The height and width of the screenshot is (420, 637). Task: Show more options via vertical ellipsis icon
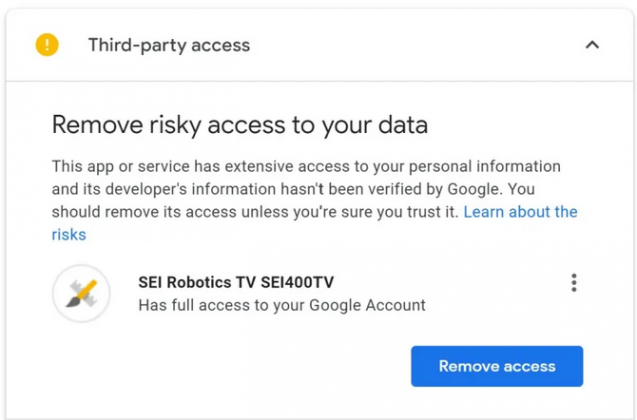(574, 283)
